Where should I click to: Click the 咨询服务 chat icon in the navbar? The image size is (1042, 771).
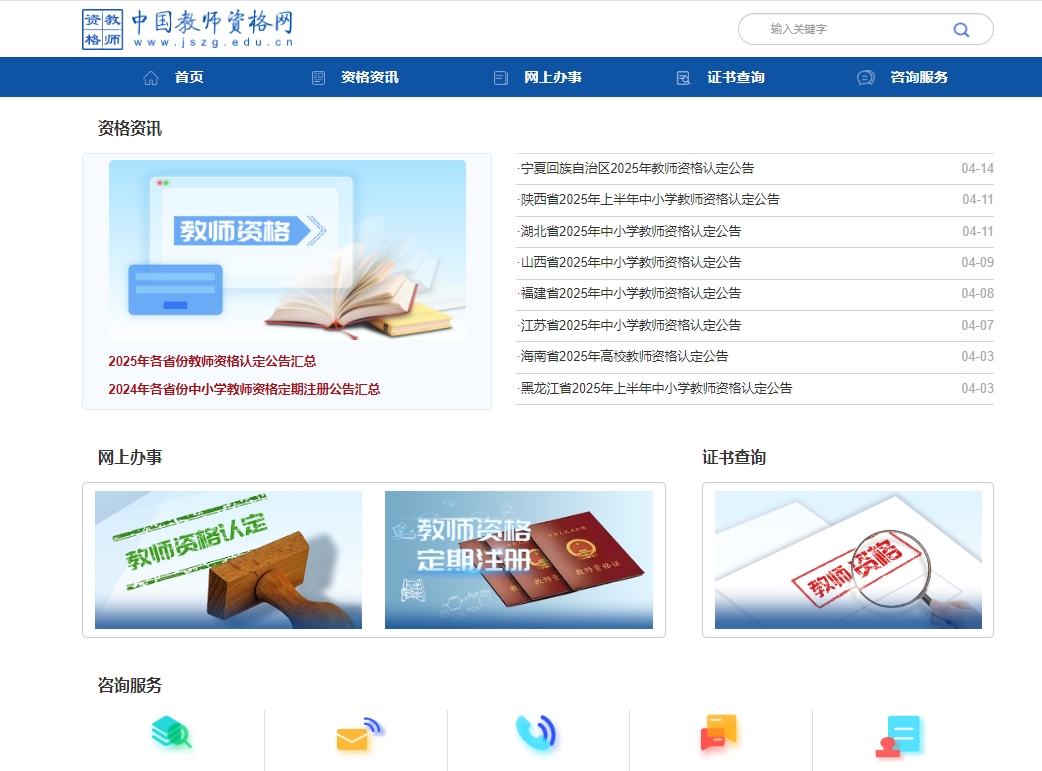click(864, 76)
